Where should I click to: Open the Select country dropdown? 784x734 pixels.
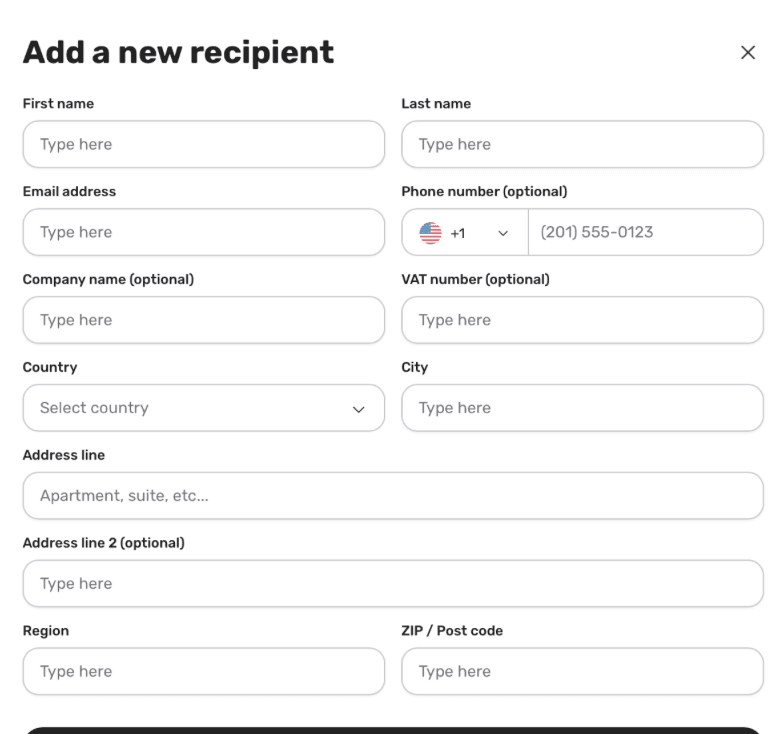pos(204,408)
